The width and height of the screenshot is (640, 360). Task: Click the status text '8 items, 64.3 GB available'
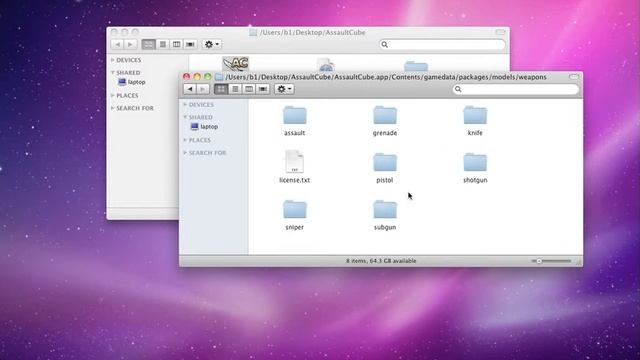[x=381, y=261]
